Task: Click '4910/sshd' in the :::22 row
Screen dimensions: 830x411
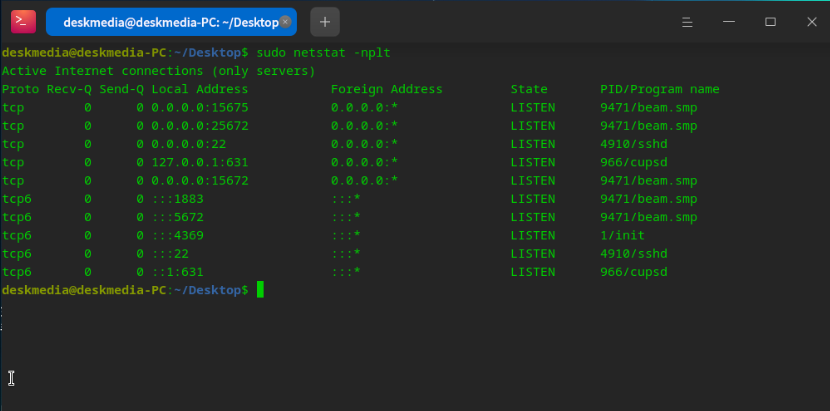Action: (634, 254)
